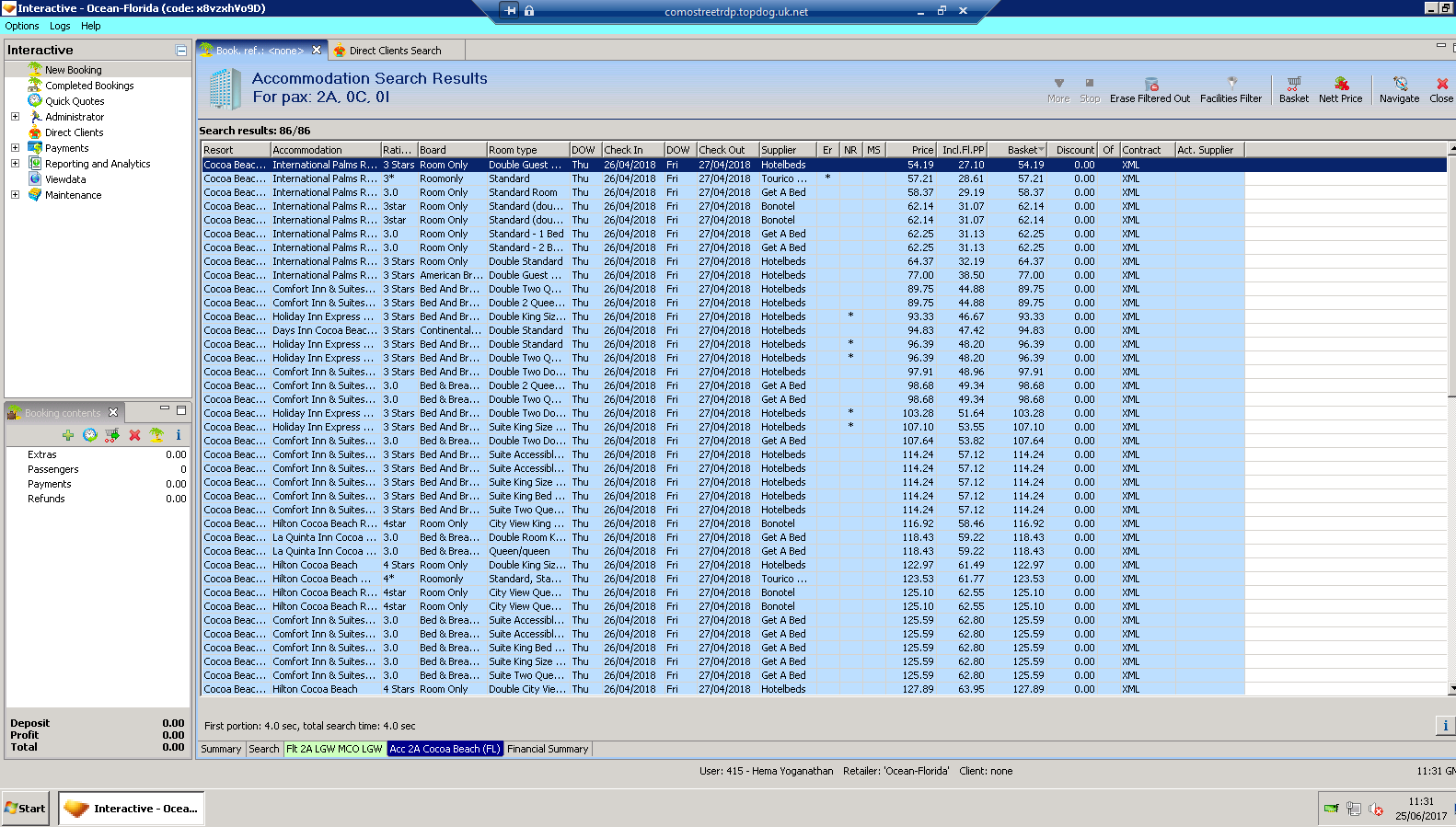Click green plus add icon in Booking contents

(x=68, y=435)
